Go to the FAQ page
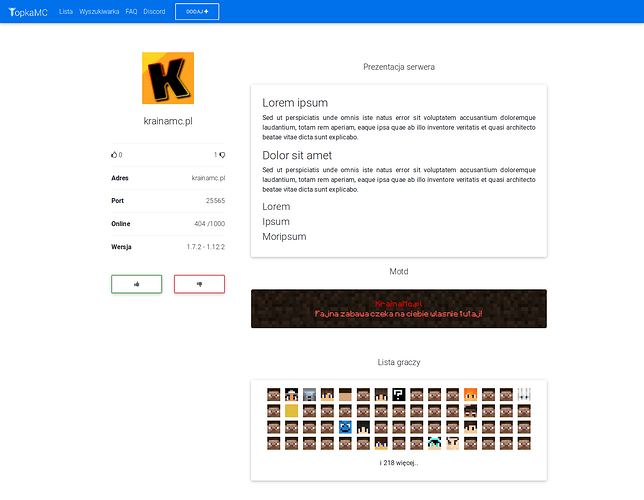The image size is (644, 500). click(x=131, y=11)
